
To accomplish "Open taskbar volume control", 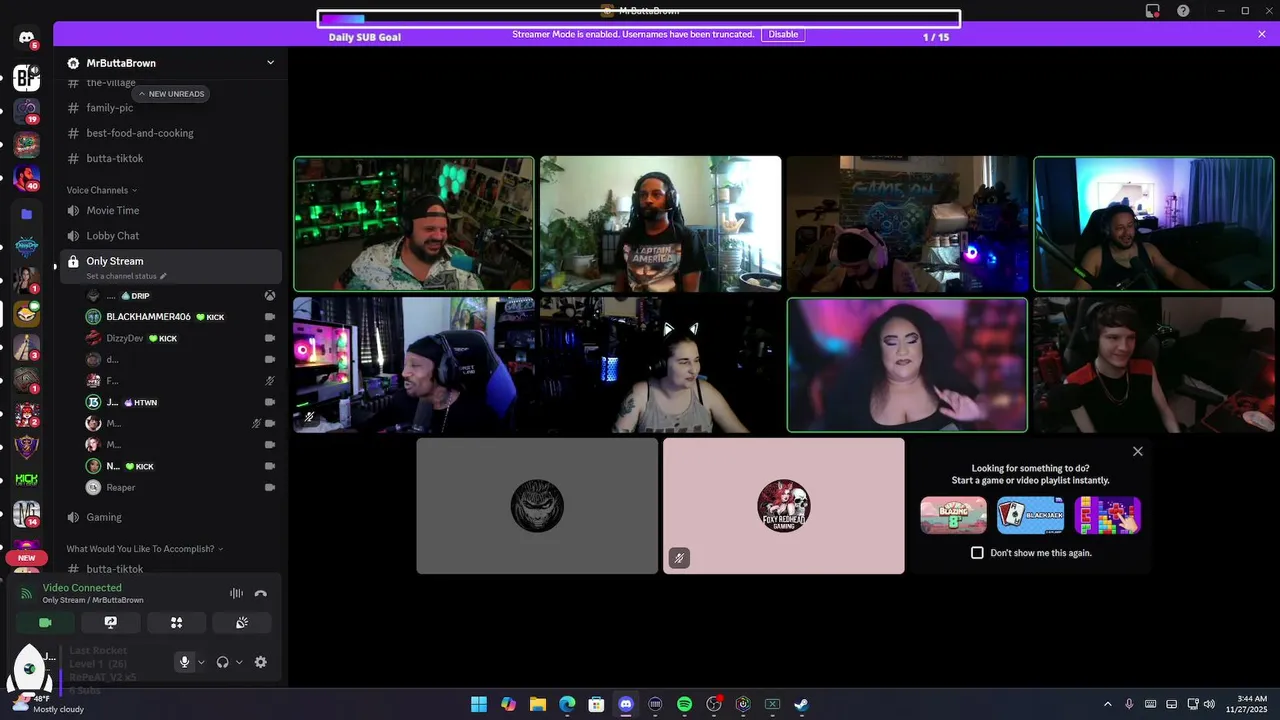I will tap(1209, 704).
